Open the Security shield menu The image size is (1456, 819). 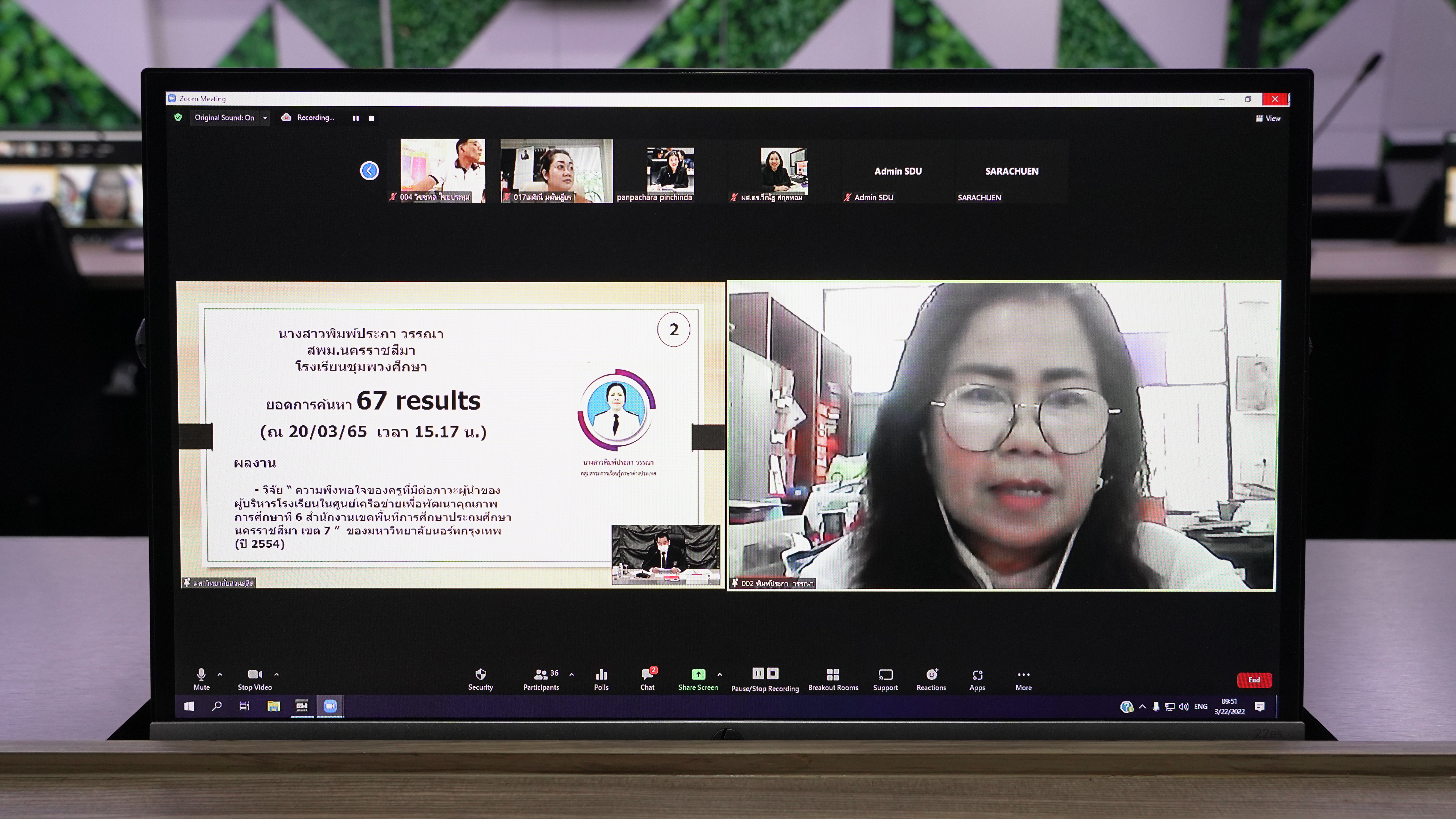coord(480,678)
